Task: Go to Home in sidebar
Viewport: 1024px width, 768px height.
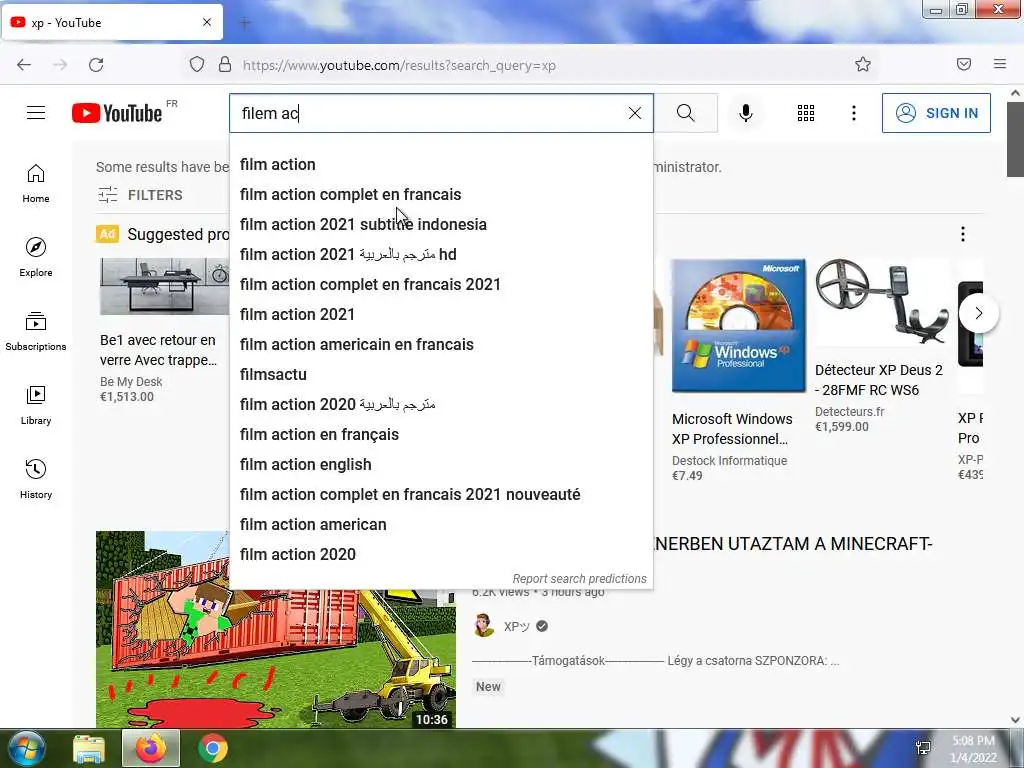Action: point(36,184)
